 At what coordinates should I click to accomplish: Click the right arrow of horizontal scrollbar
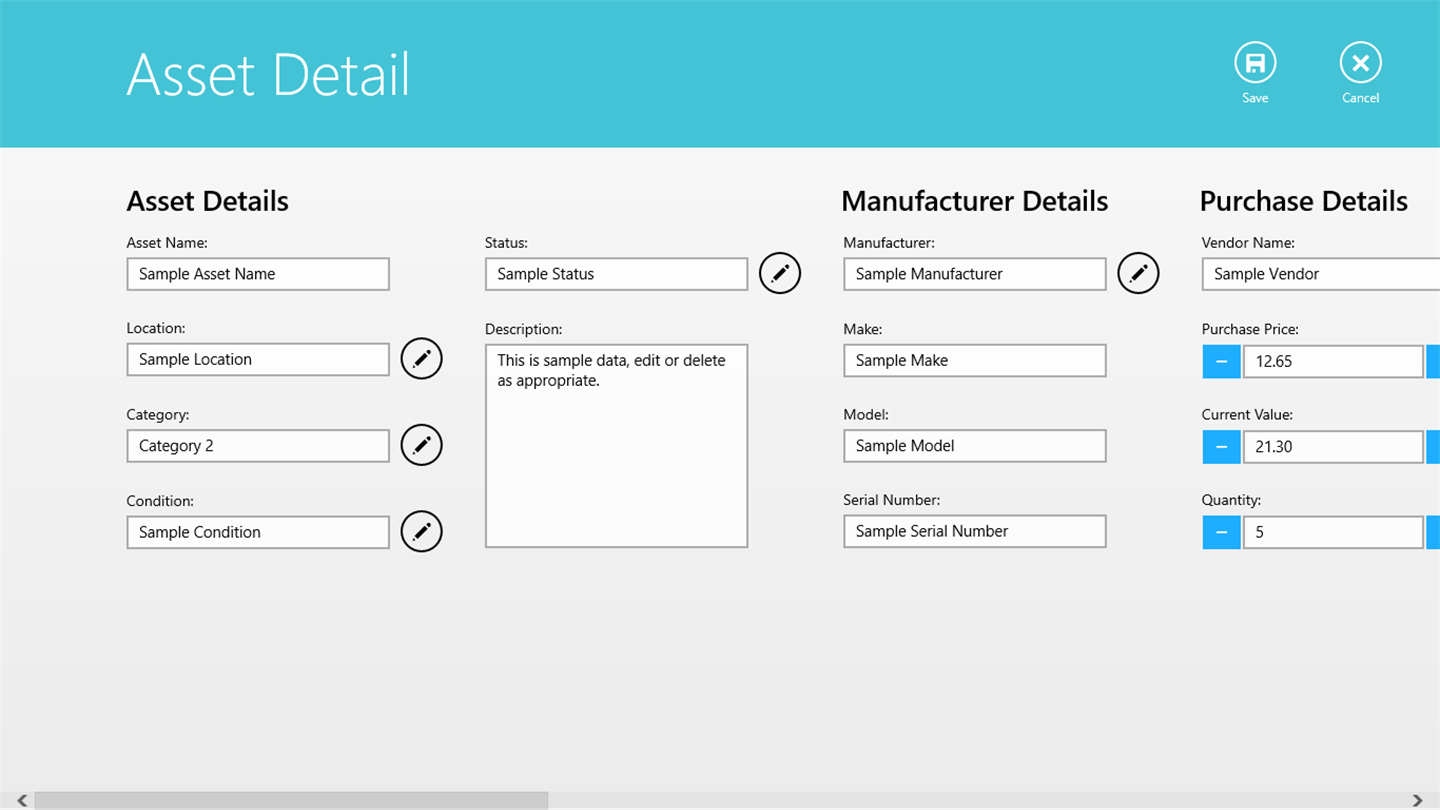point(1417,801)
